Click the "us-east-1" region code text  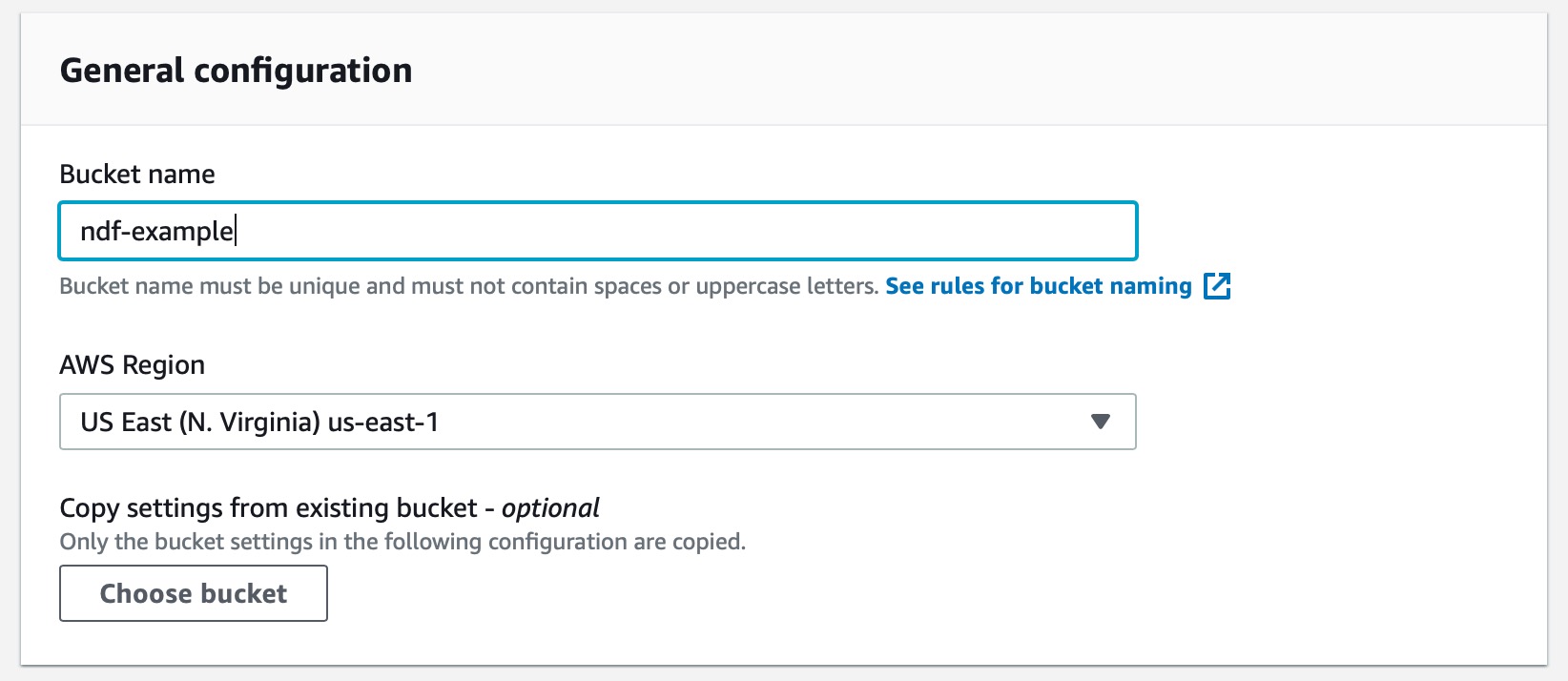(x=383, y=422)
